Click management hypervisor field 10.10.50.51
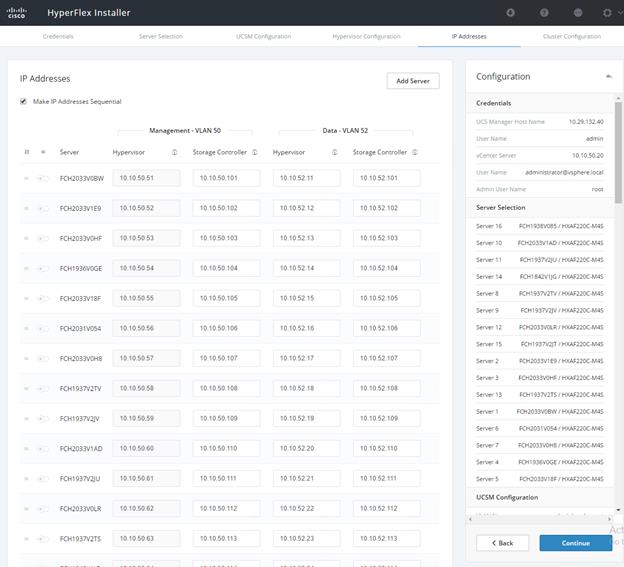This screenshot has width=624, height=567. click(146, 178)
